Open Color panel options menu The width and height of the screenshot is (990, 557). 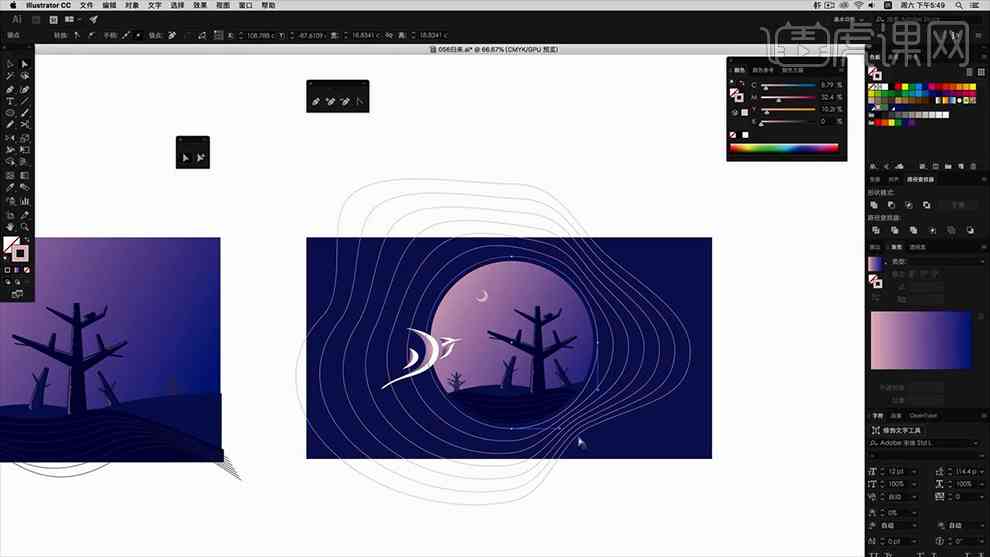[840, 70]
